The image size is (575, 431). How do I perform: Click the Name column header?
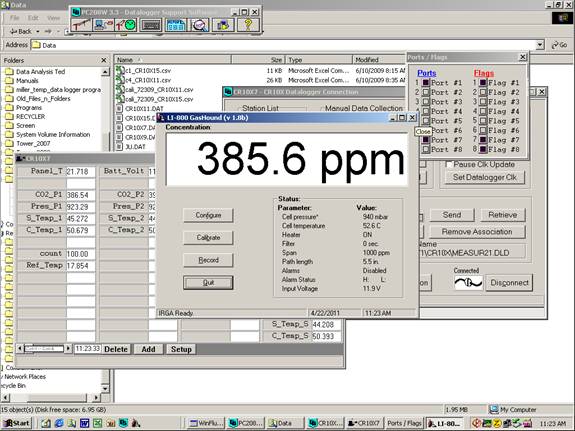172,59
